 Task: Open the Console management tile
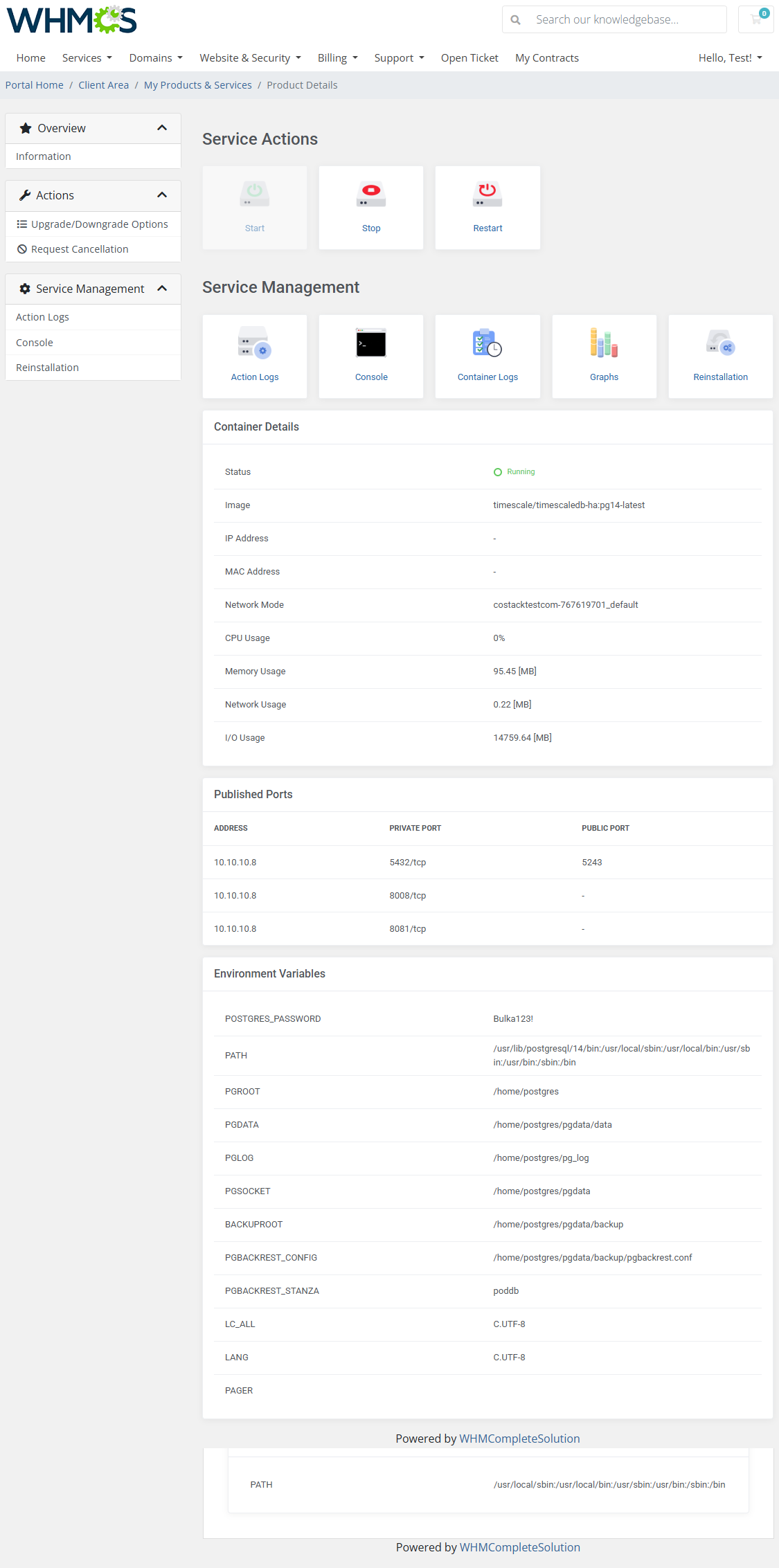click(x=371, y=357)
